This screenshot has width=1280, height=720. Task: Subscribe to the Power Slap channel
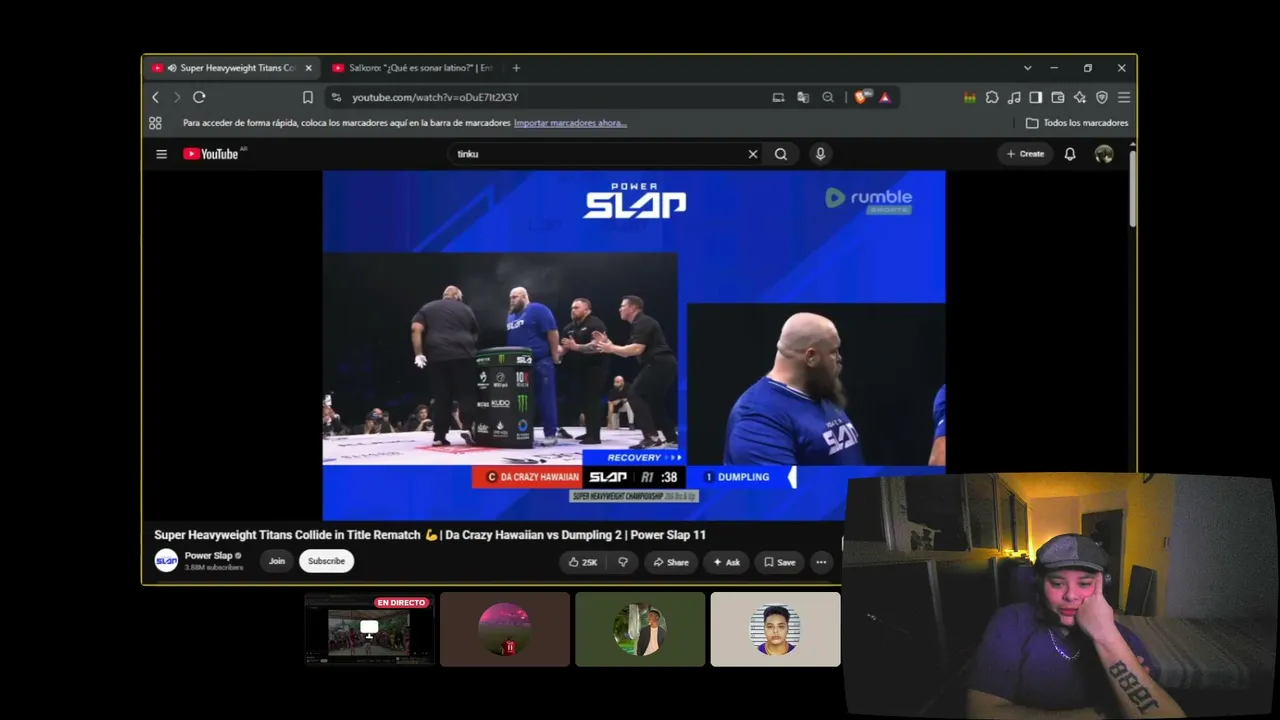(x=326, y=561)
